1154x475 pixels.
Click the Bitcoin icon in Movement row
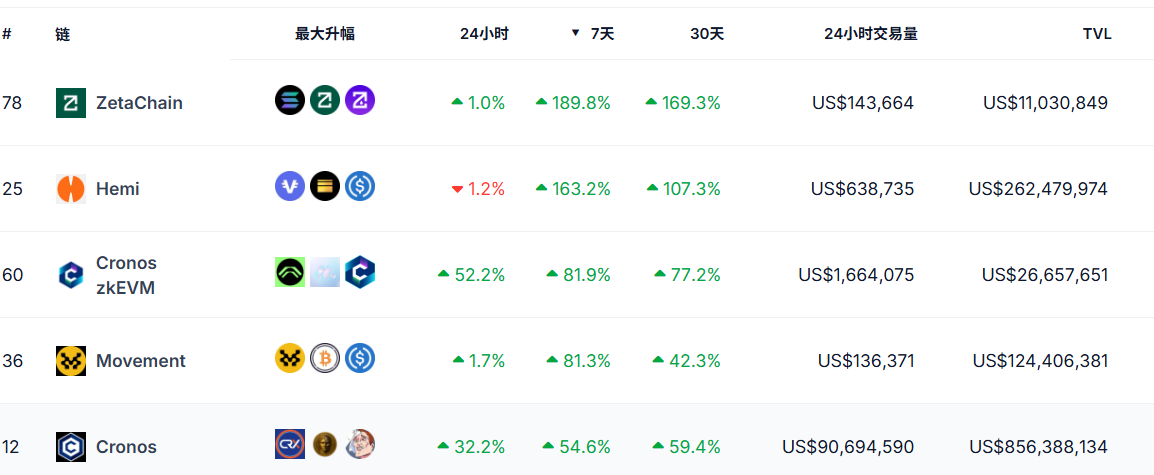325,358
